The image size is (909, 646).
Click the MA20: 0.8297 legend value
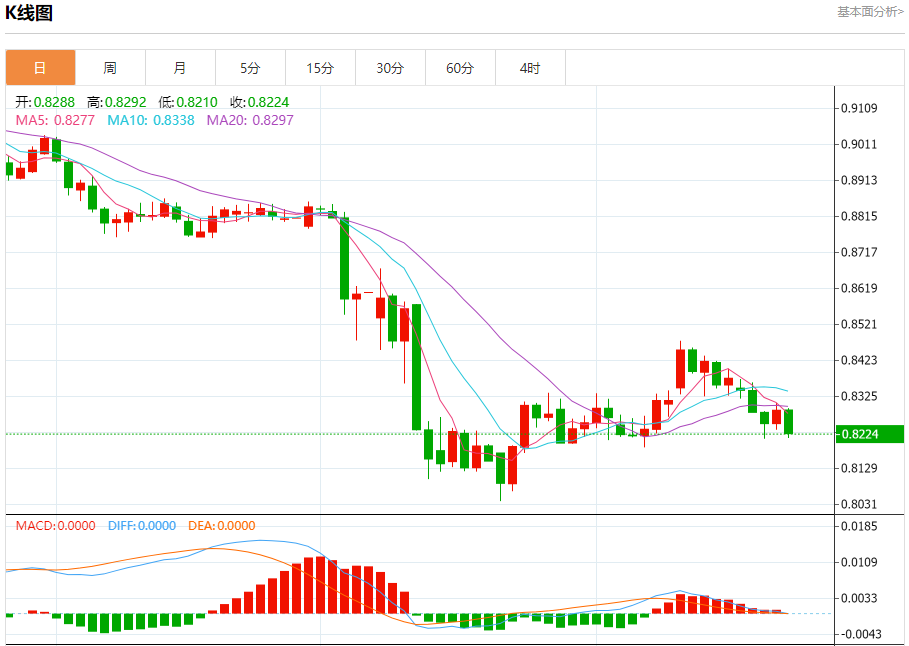pos(250,120)
